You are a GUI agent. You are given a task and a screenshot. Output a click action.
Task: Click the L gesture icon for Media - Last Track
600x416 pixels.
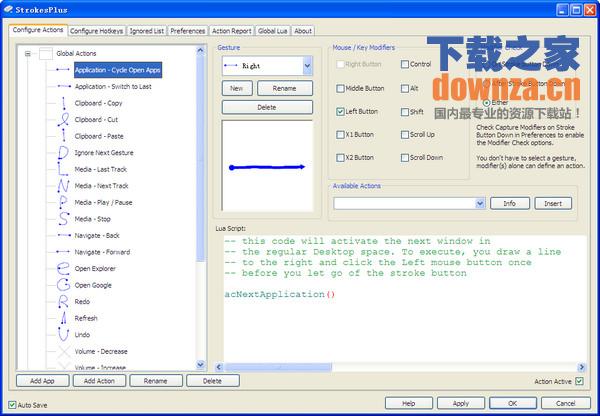(x=62, y=169)
